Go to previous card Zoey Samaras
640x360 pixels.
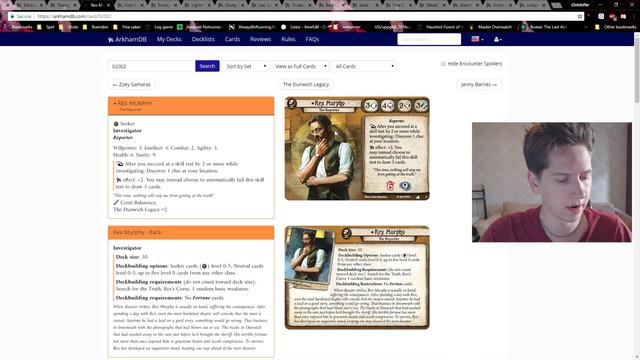point(131,84)
